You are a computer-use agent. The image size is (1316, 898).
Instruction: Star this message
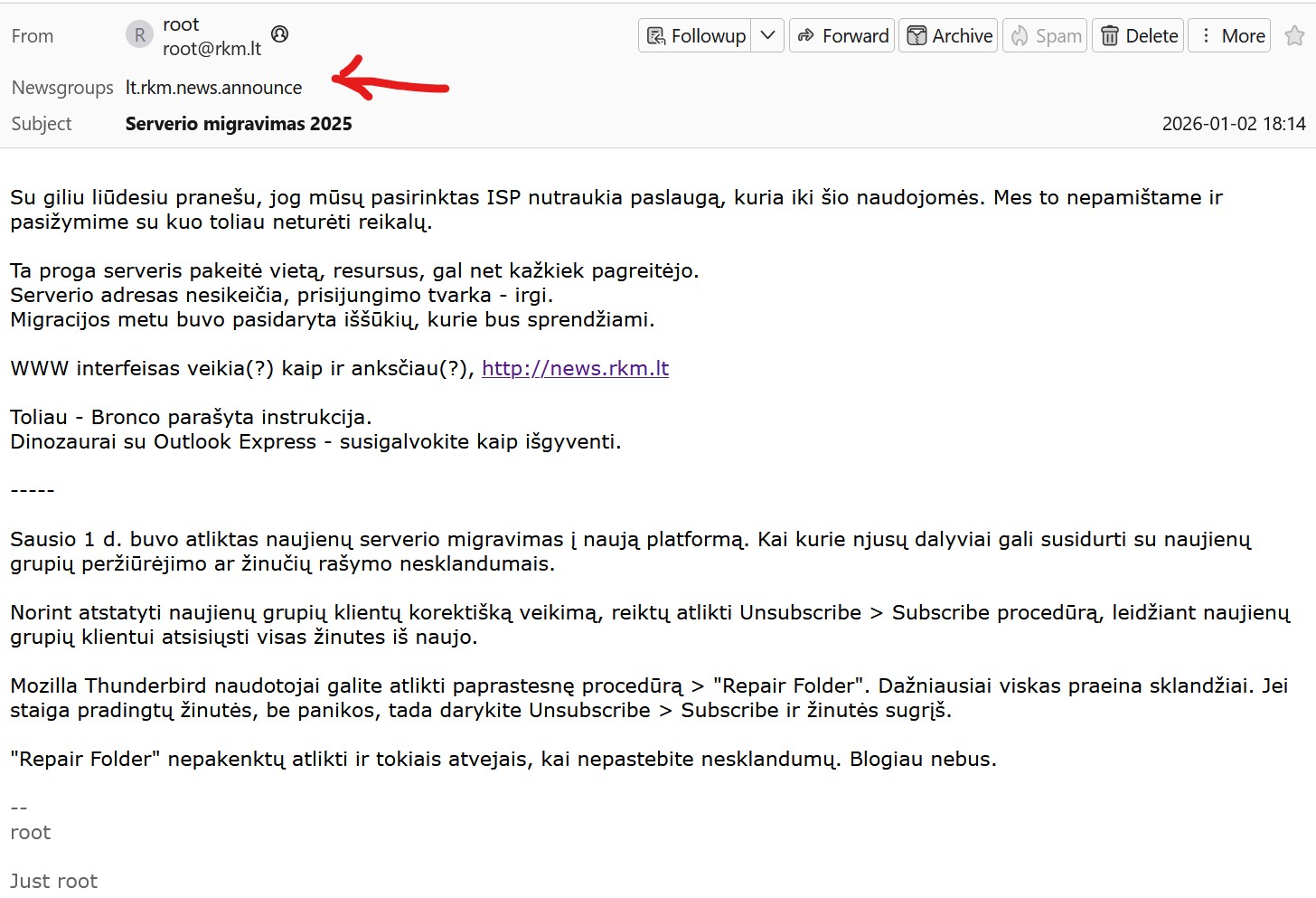point(1294,36)
